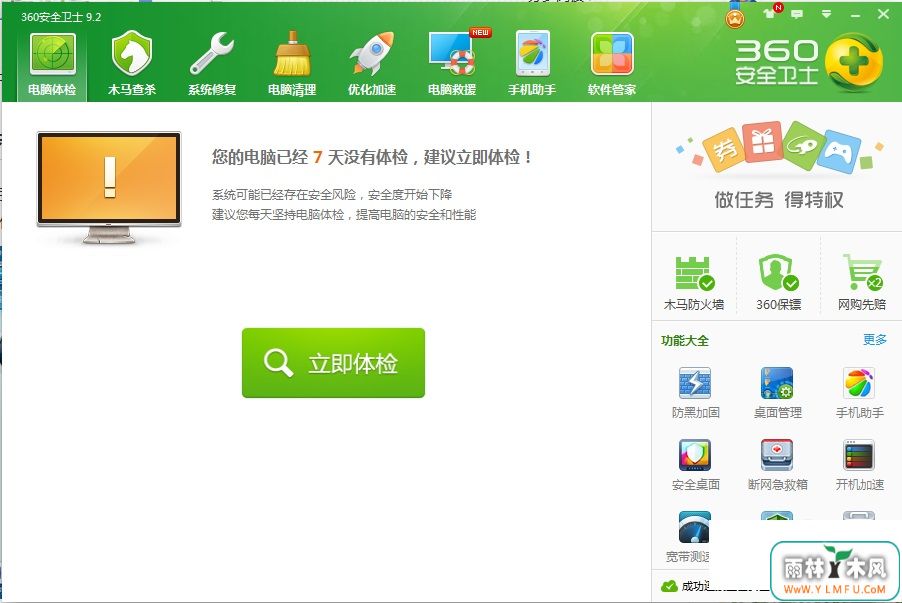Image resolution: width=902 pixels, height=603 pixels.
Task: Click 更多 to see more functions
Action: click(x=874, y=339)
